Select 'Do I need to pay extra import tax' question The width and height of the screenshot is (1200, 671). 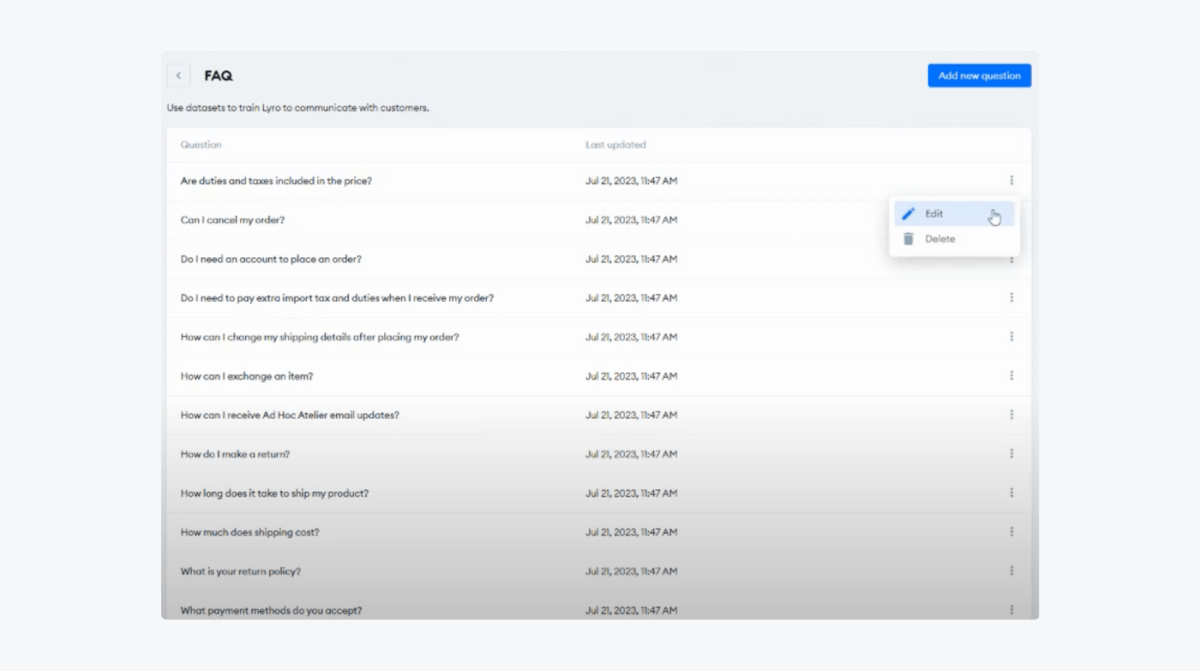click(335, 297)
